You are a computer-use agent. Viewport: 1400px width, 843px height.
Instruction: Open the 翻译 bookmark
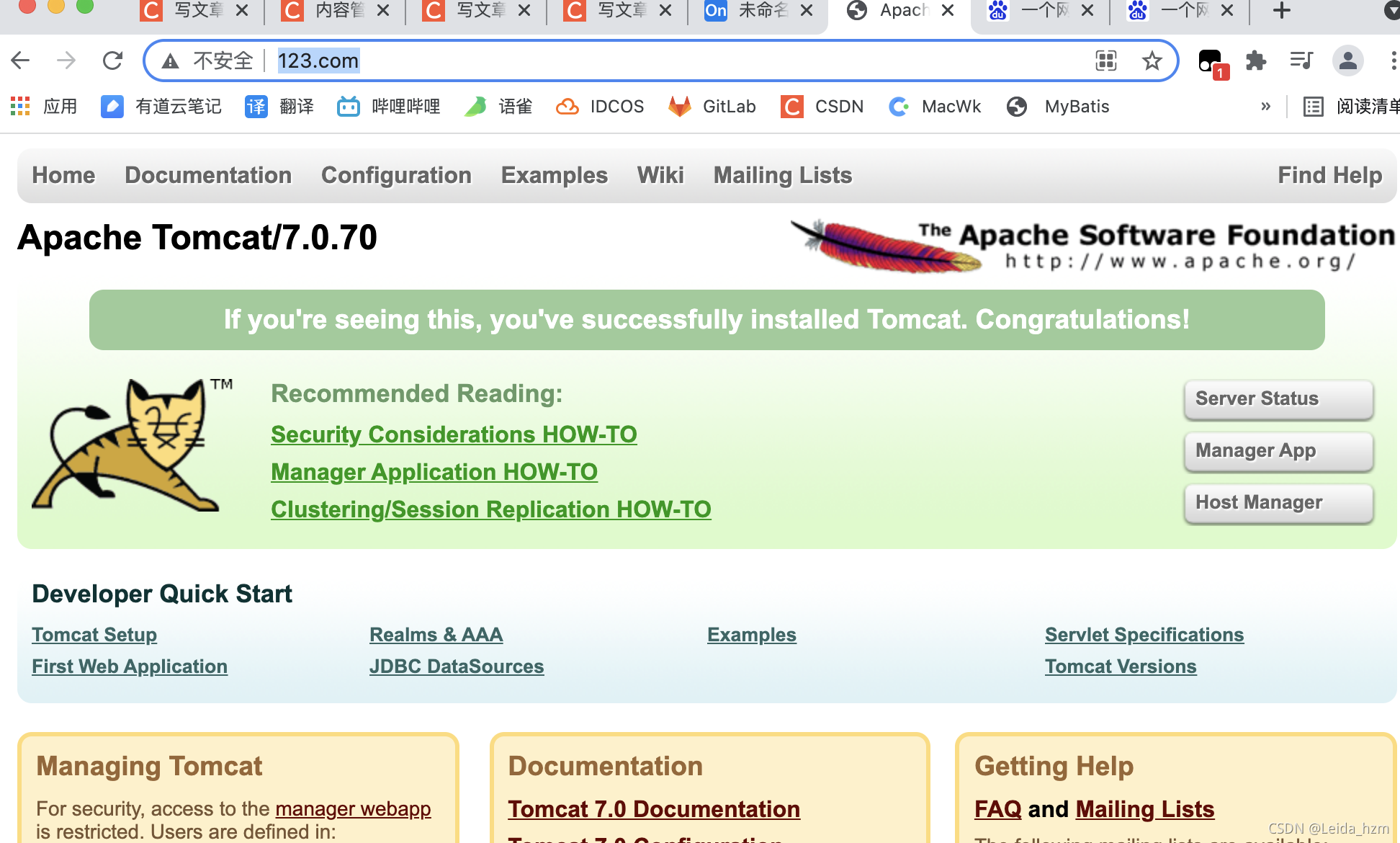point(279,107)
